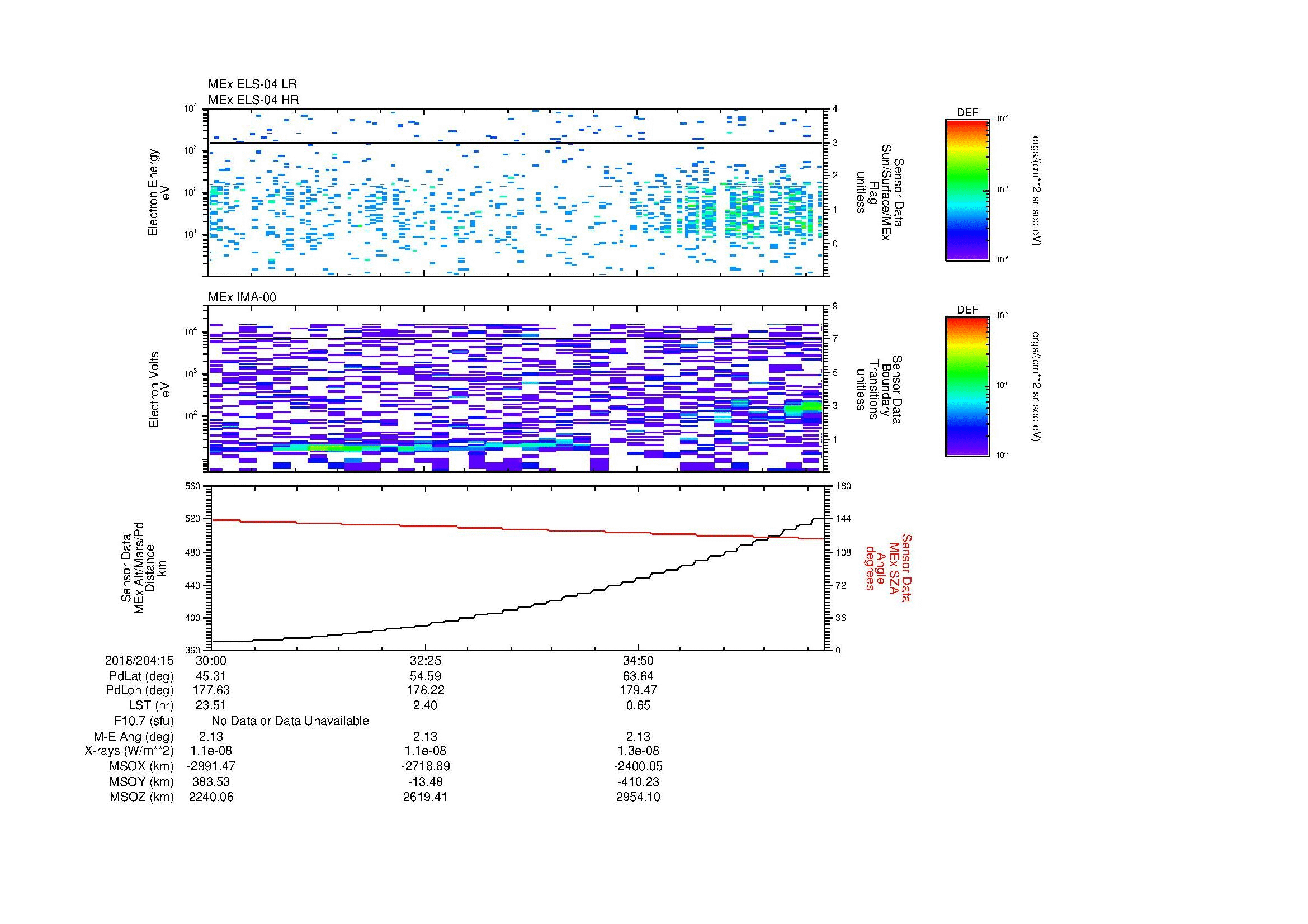Image resolution: width=1308 pixels, height=924 pixels.
Task: Click the M-E Ang (deg) row label
Action: tap(134, 736)
